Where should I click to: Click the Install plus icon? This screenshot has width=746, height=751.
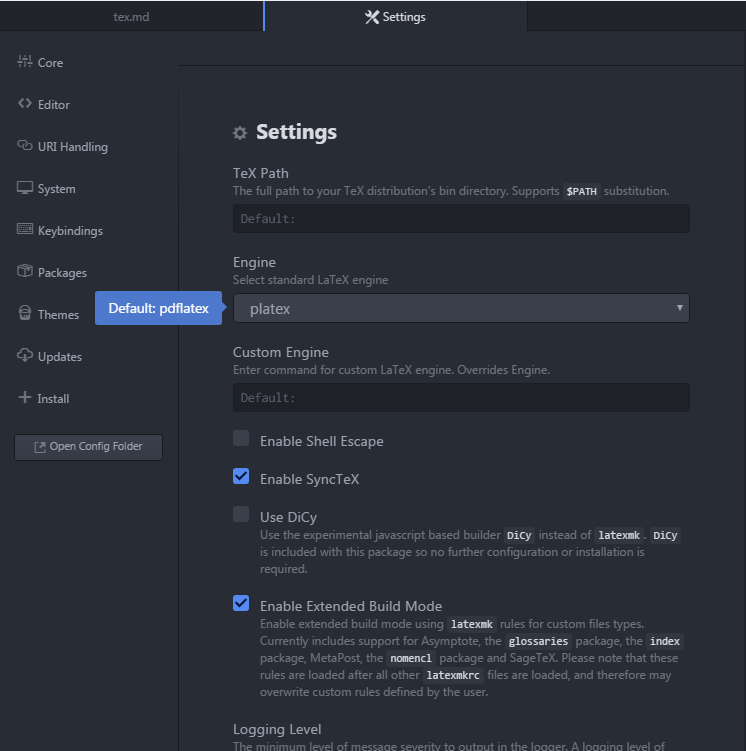coord(25,398)
